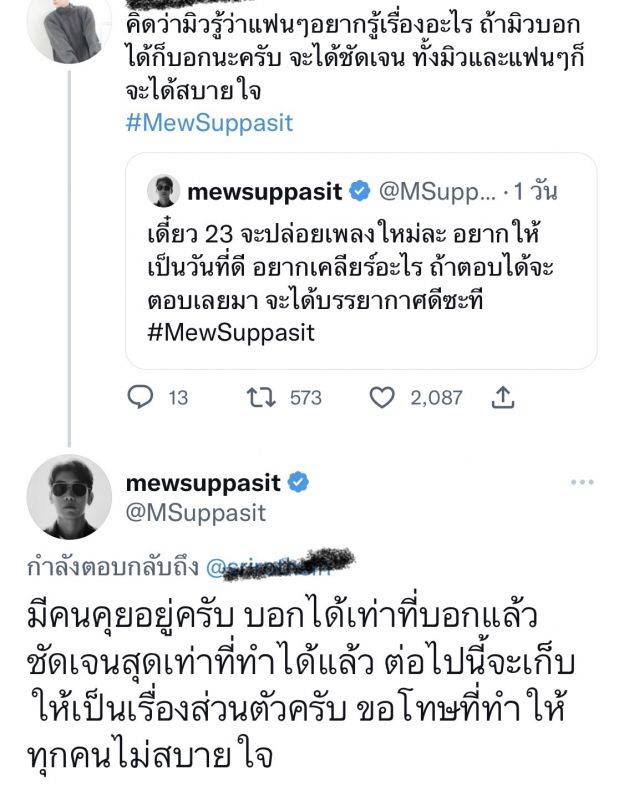
Task: Open the share icon on the tweet
Action: tap(504, 398)
